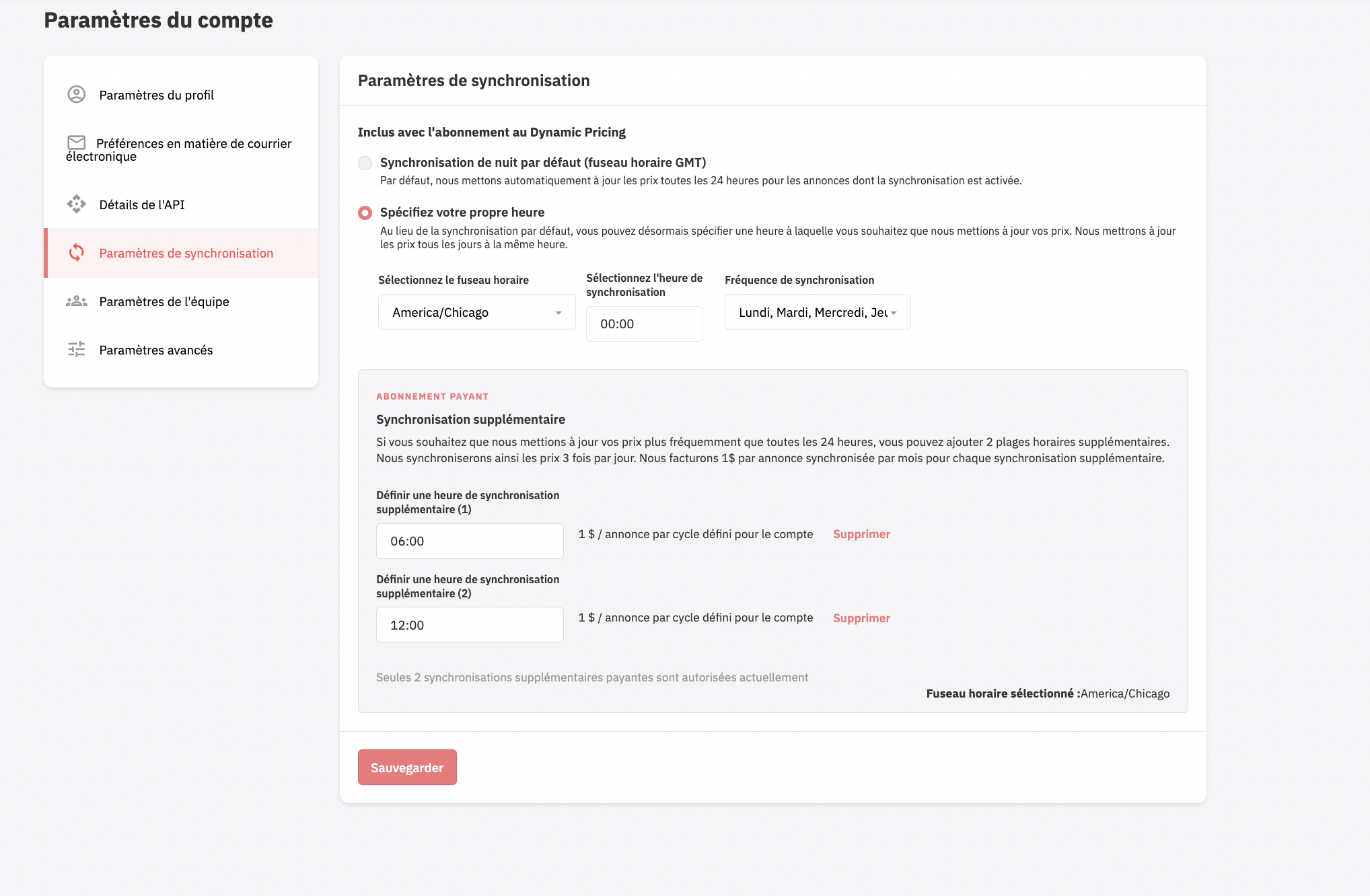Click the API details diamond icon
The height and width of the screenshot is (896, 1370).
click(x=77, y=204)
